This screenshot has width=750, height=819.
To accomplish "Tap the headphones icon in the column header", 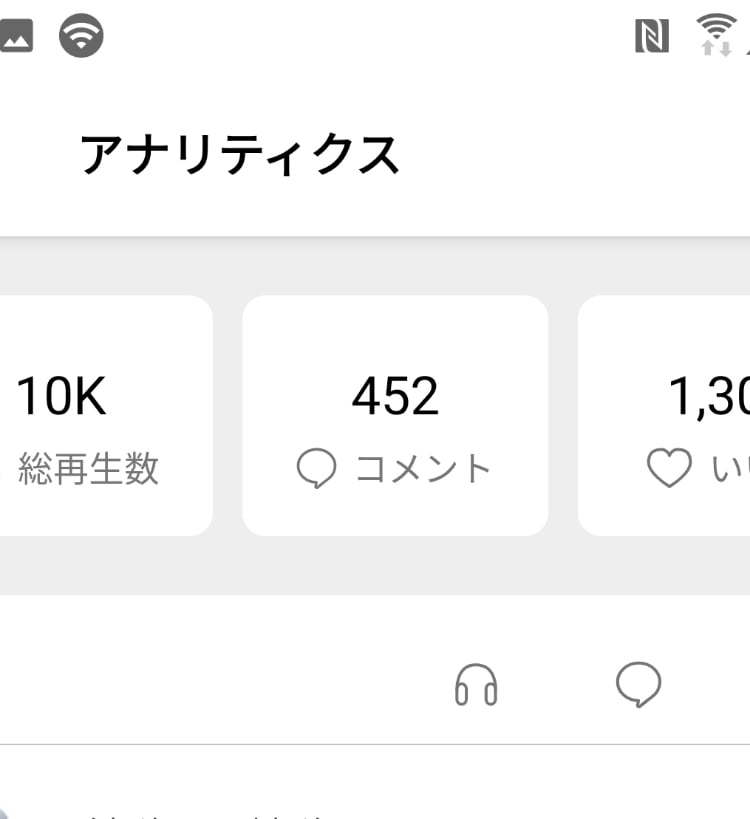I will coord(476,686).
